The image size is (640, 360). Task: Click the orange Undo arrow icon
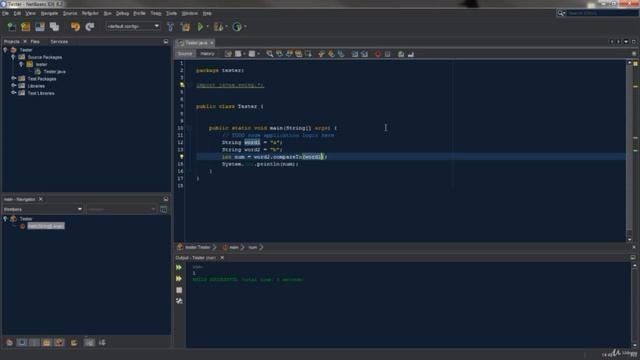75,27
